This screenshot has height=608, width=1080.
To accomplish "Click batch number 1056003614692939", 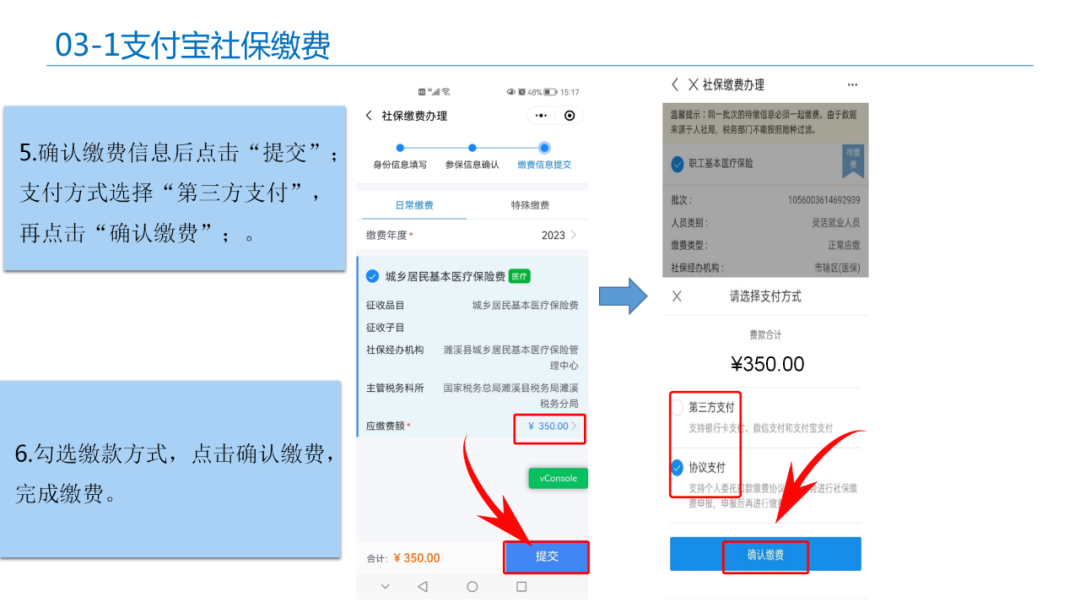I will (x=824, y=200).
